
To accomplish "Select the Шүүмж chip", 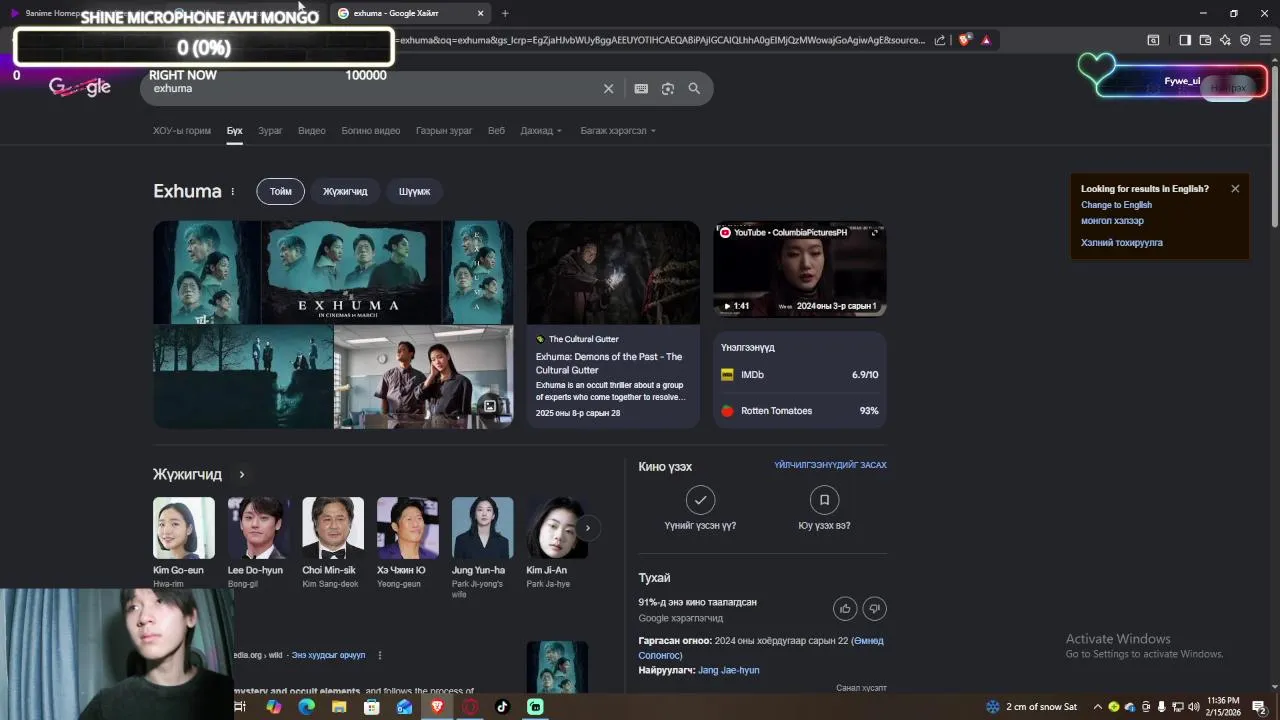I will click(414, 191).
